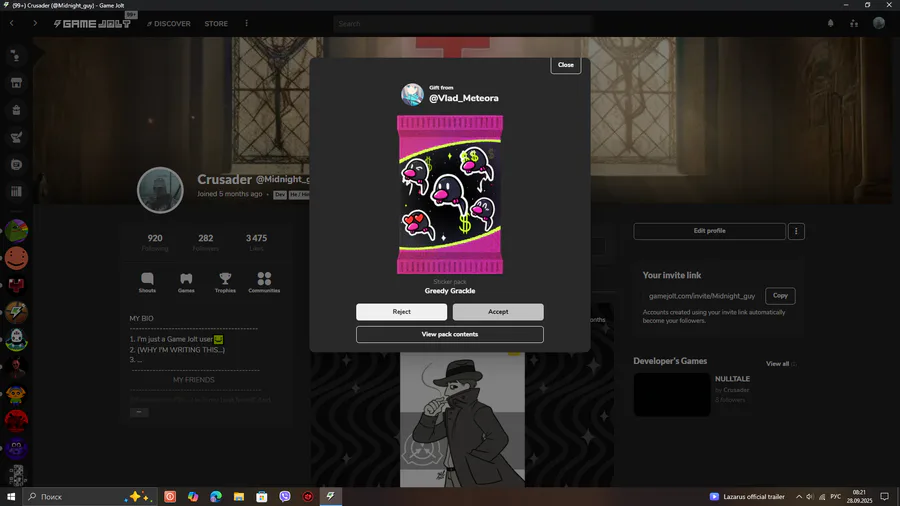This screenshot has width=900, height=506.
Task: Open the Store tab
Action: [x=216, y=24]
